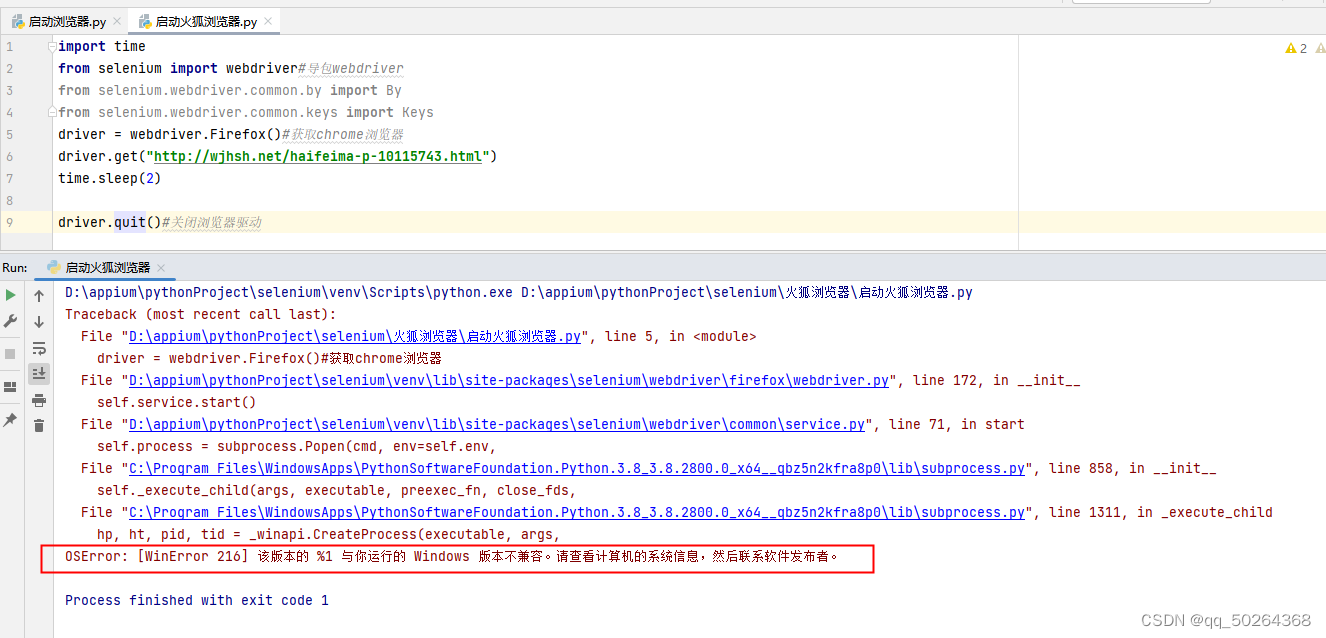Select the 启动火狐浏览器 run tab
Image resolution: width=1326 pixels, height=638 pixels.
click(x=109, y=267)
